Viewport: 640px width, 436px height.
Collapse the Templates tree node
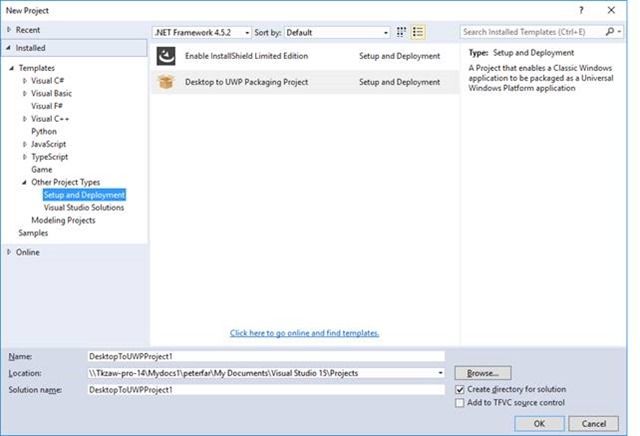point(12,68)
